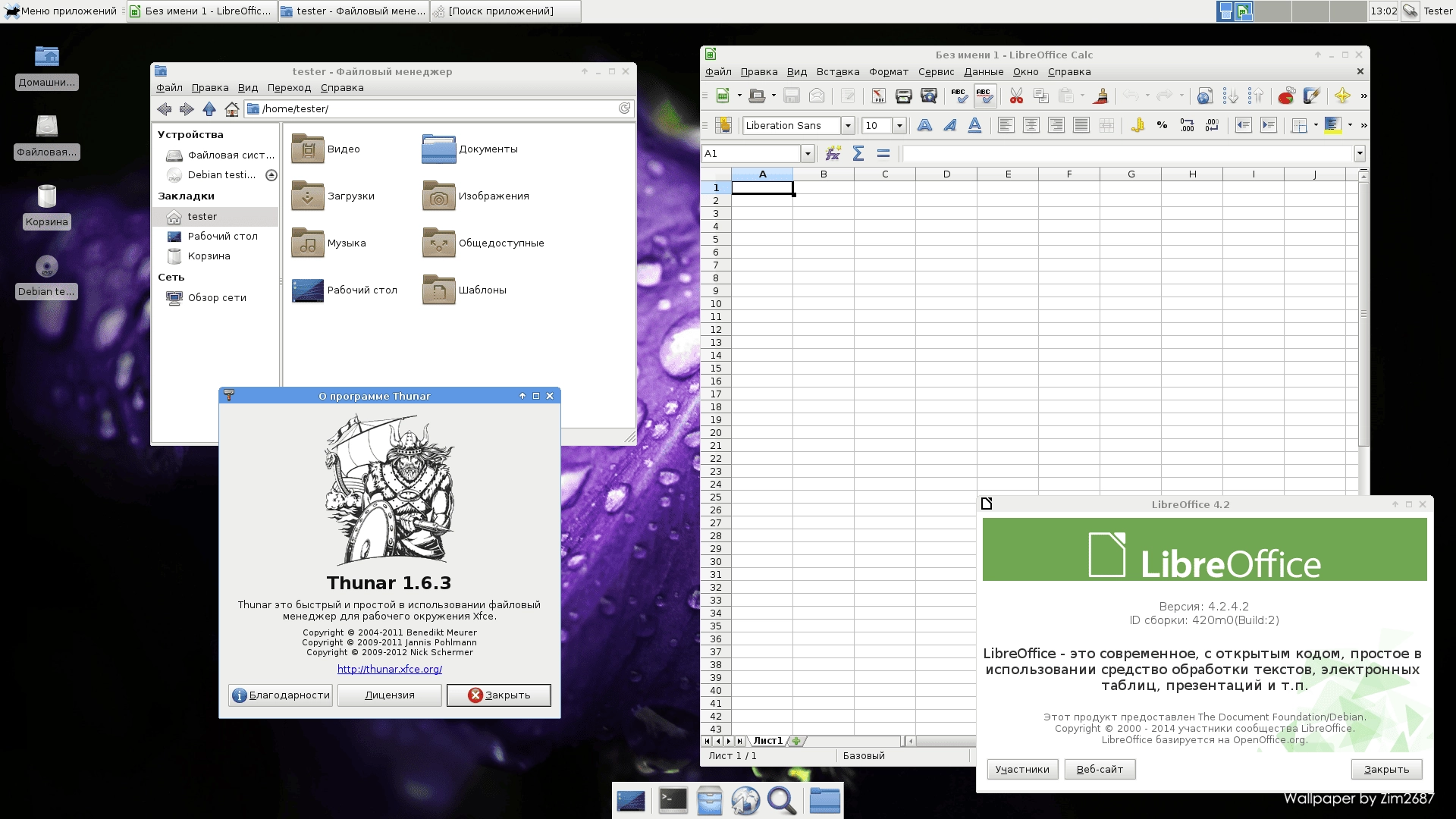The height and width of the screenshot is (819, 1456).
Task: Toggle Bold formatting in Calc
Action: [924, 125]
